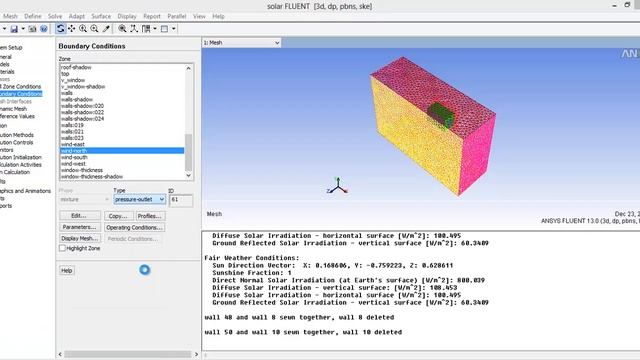Click the Fit to Window magnifier icon
The image size is (640, 360).
[122, 29]
